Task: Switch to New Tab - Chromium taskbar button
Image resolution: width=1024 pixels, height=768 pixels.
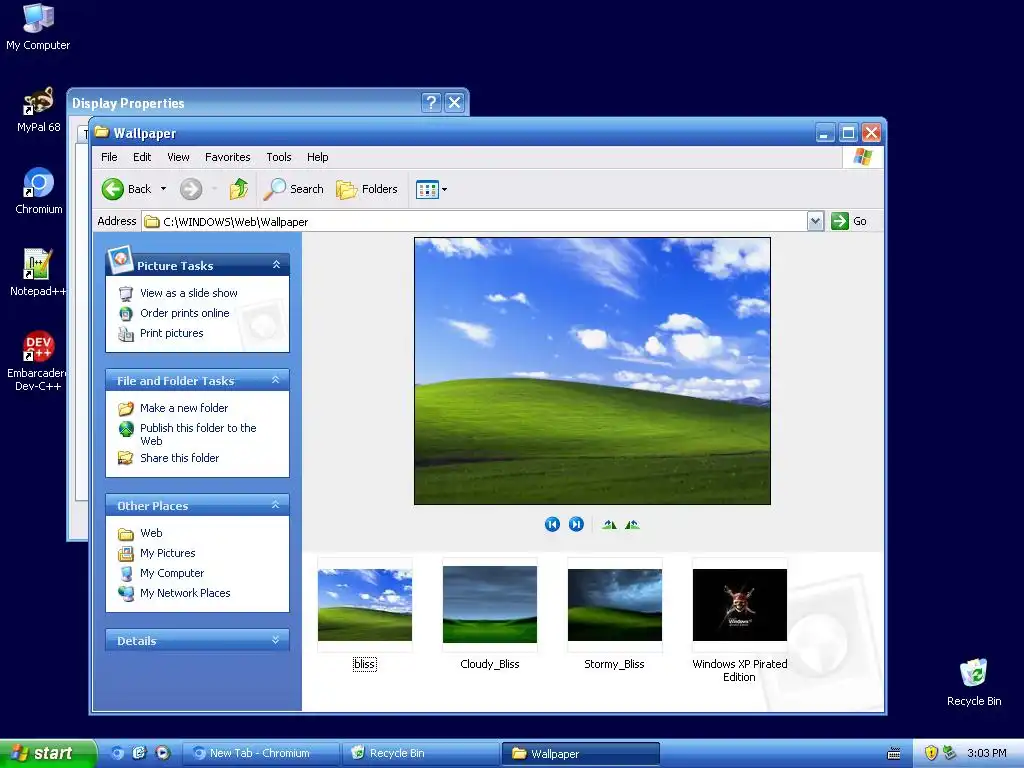Action: (x=261, y=754)
